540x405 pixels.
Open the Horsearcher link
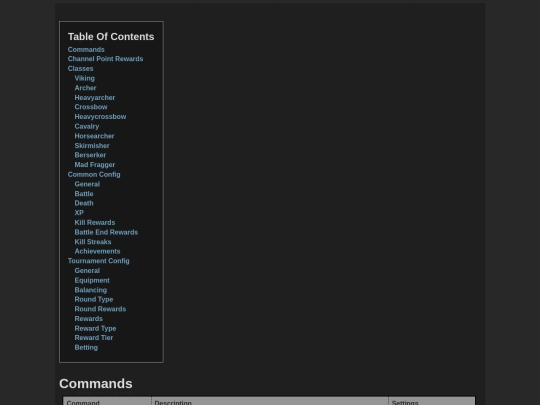tap(94, 136)
